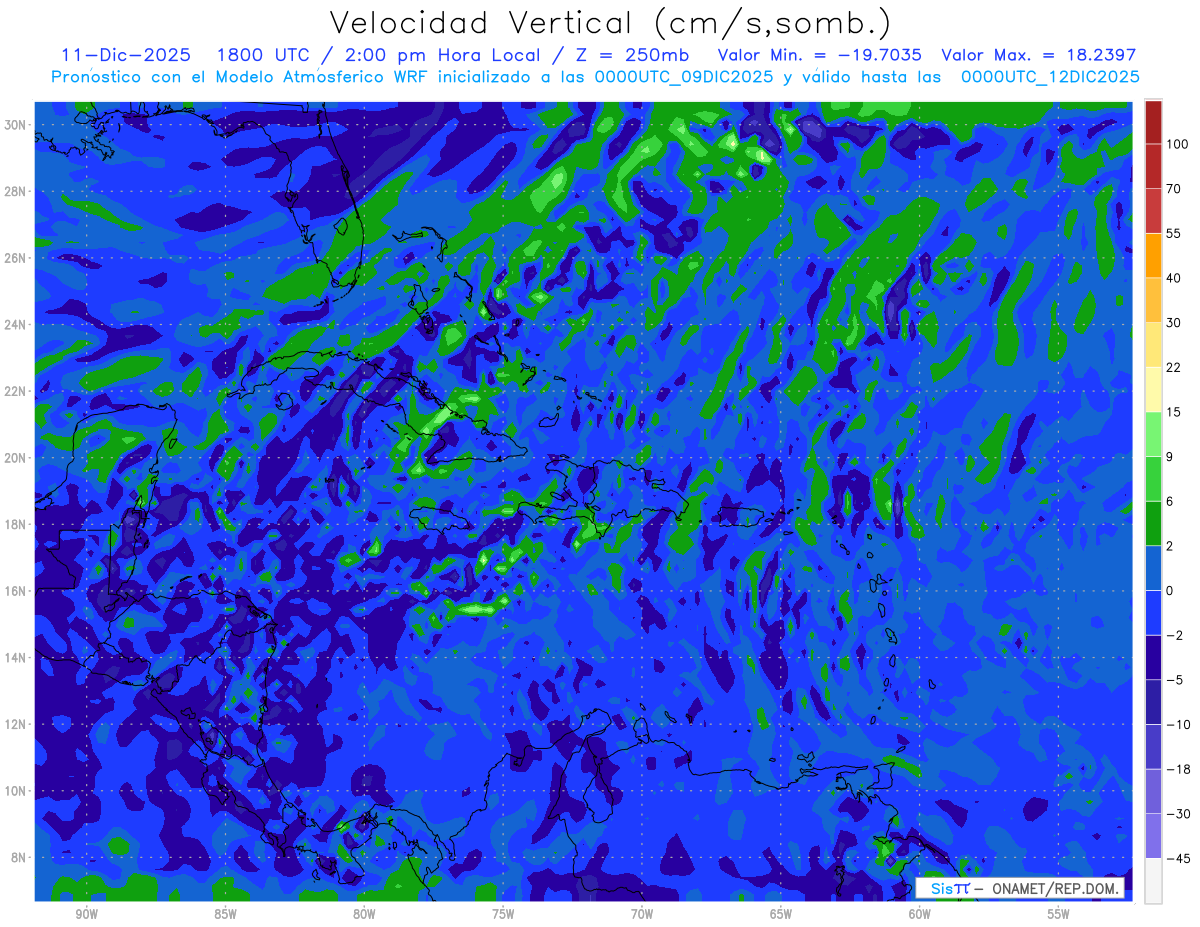
Task: Select the dark green swatch between 2 and 6
Action: click(1153, 523)
